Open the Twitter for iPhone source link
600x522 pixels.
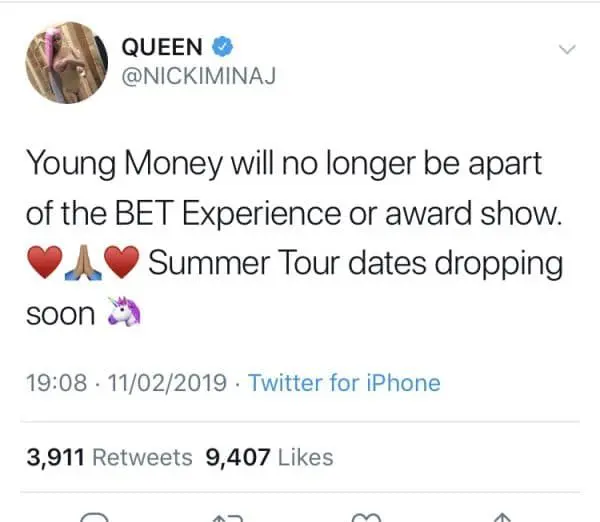pos(344,383)
